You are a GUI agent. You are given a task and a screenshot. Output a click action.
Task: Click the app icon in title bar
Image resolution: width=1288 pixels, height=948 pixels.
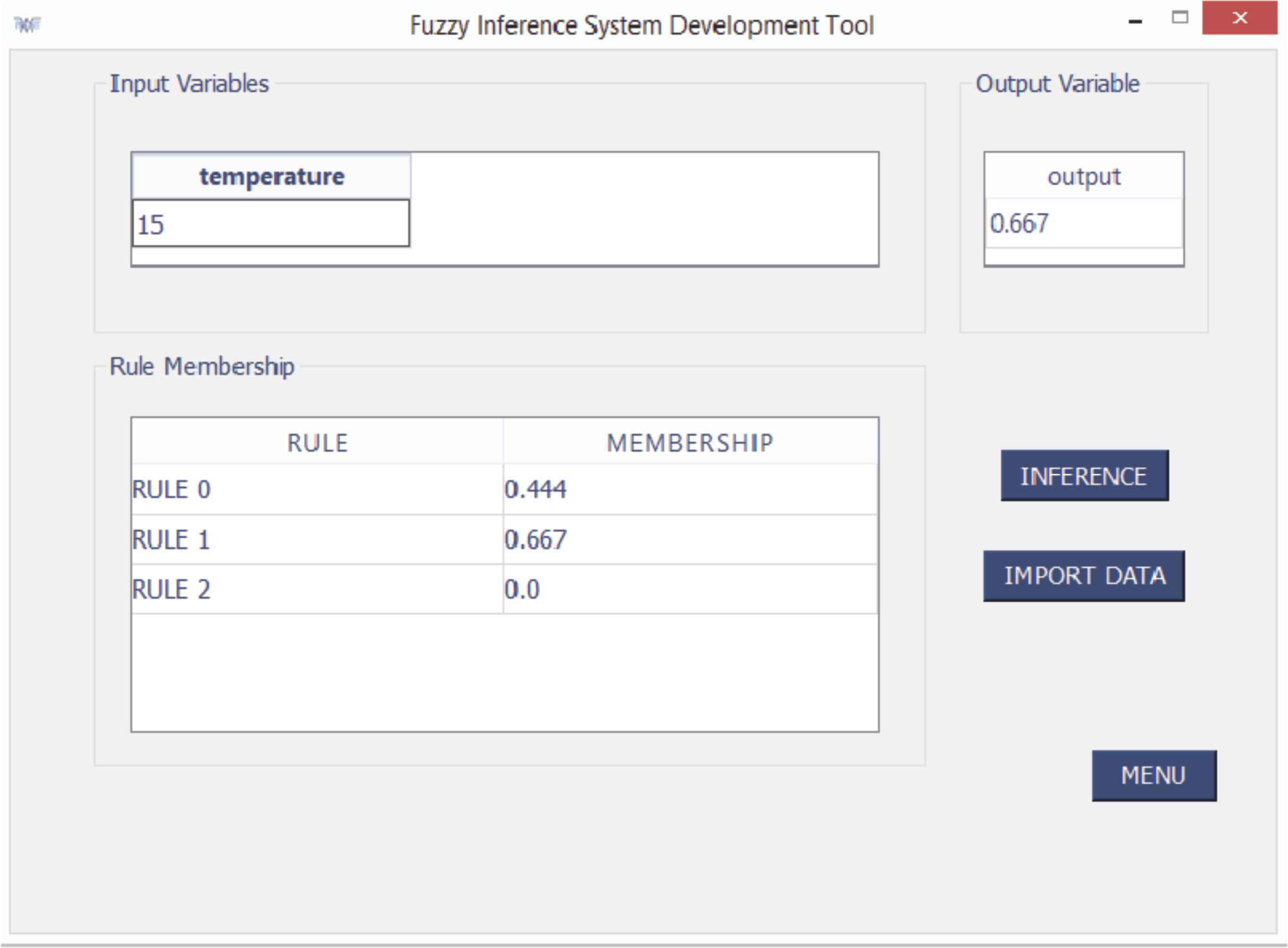(x=27, y=24)
